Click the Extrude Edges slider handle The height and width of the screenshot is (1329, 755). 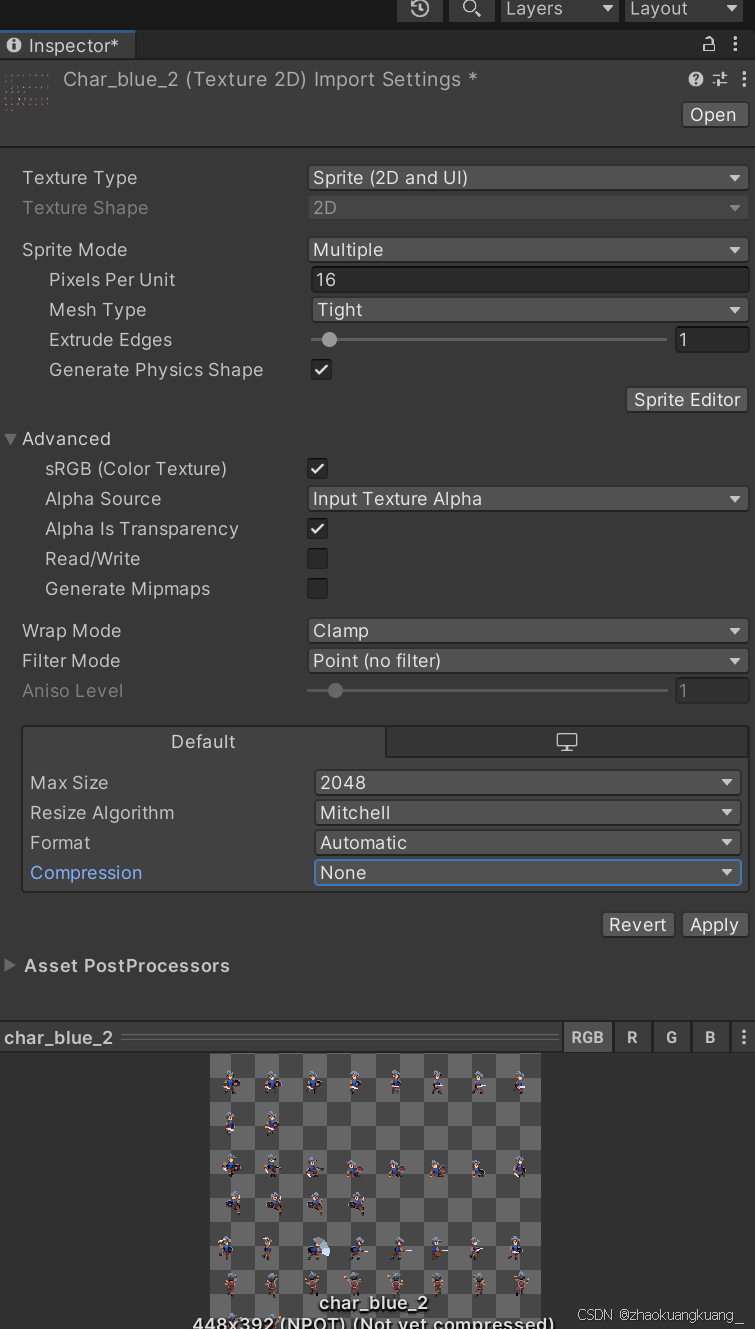coord(329,340)
